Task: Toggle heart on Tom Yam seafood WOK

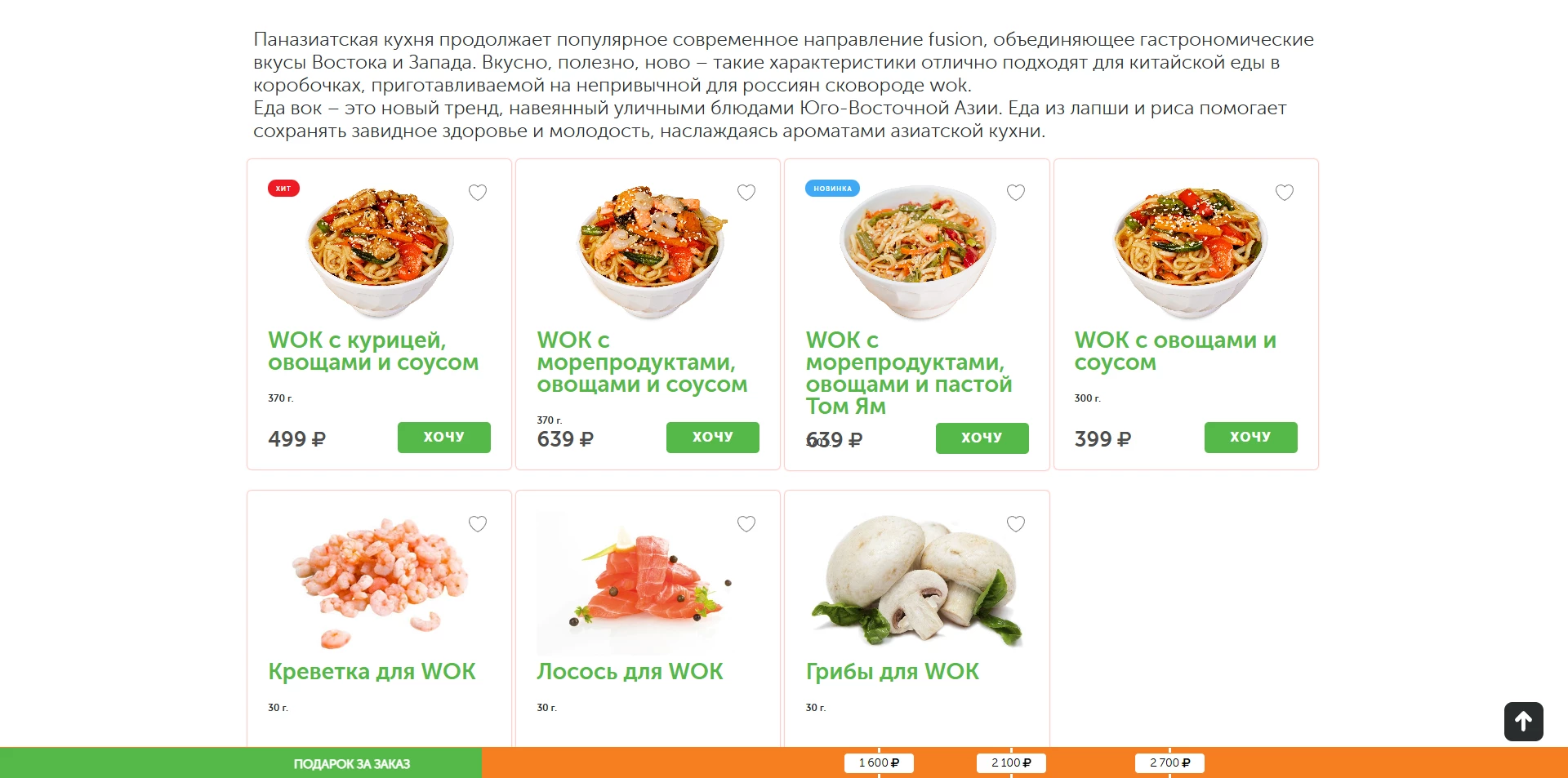Action: (1016, 193)
